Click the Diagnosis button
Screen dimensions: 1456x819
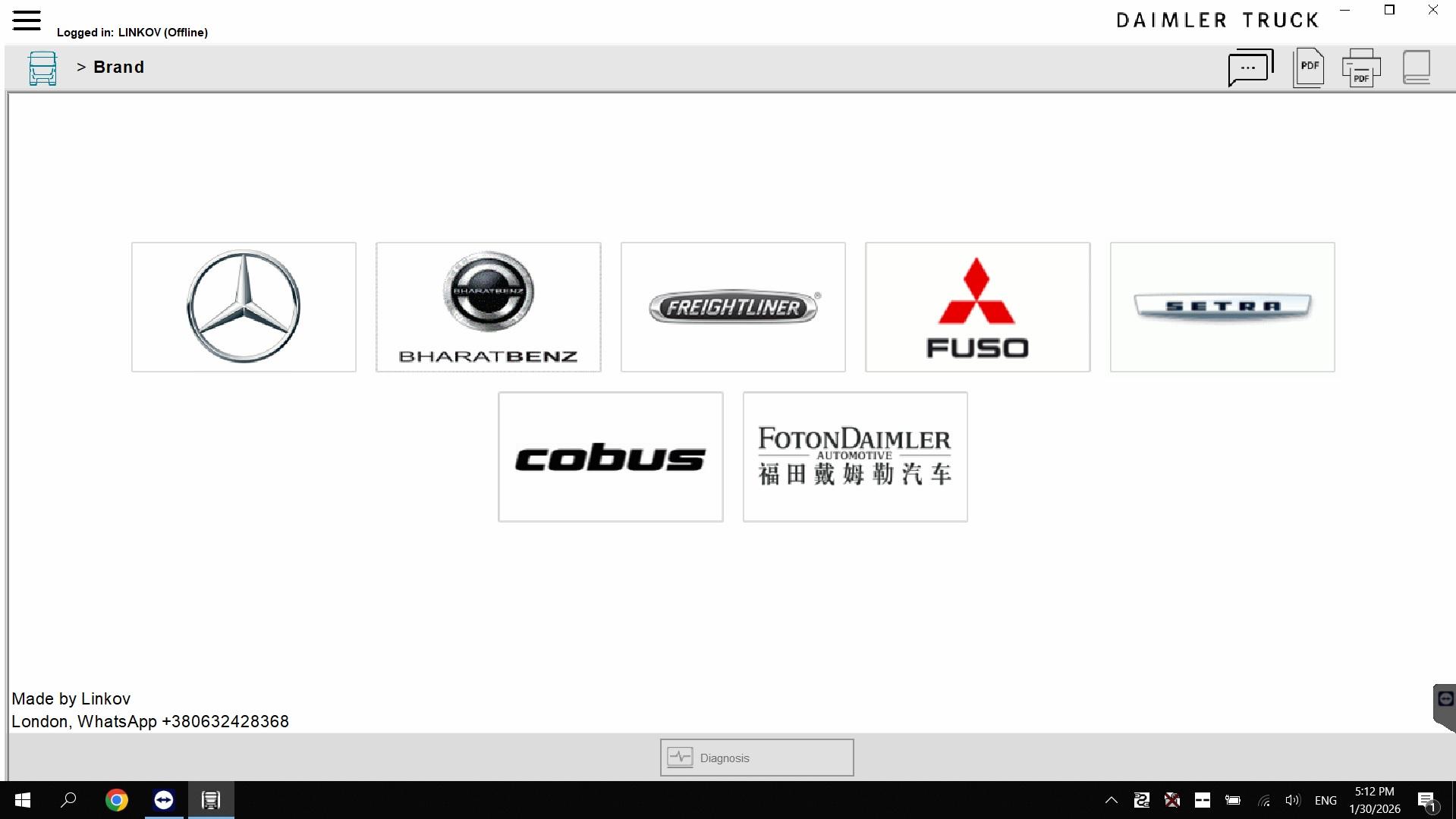[756, 758]
